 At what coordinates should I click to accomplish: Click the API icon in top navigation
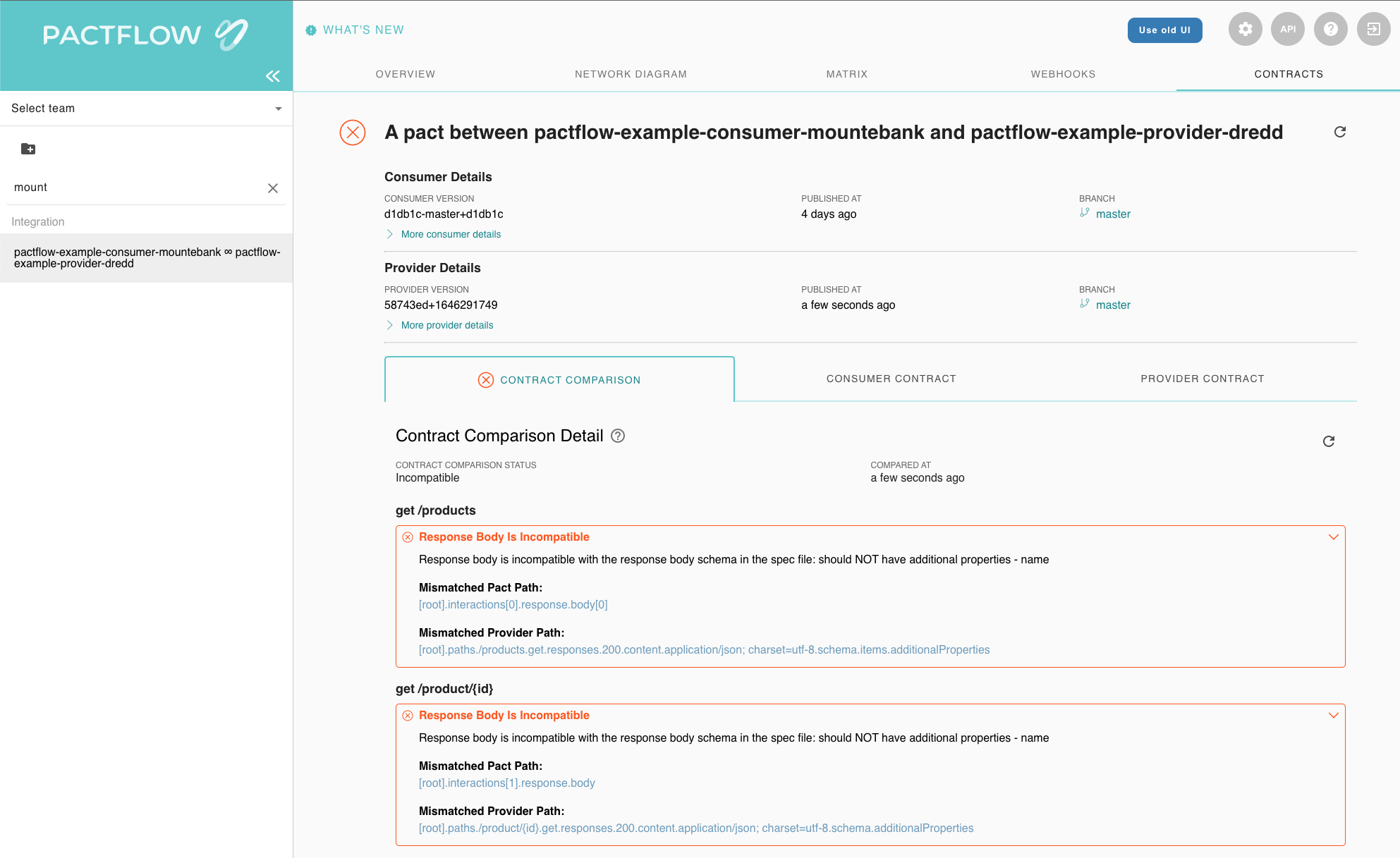pyautogui.click(x=1287, y=30)
